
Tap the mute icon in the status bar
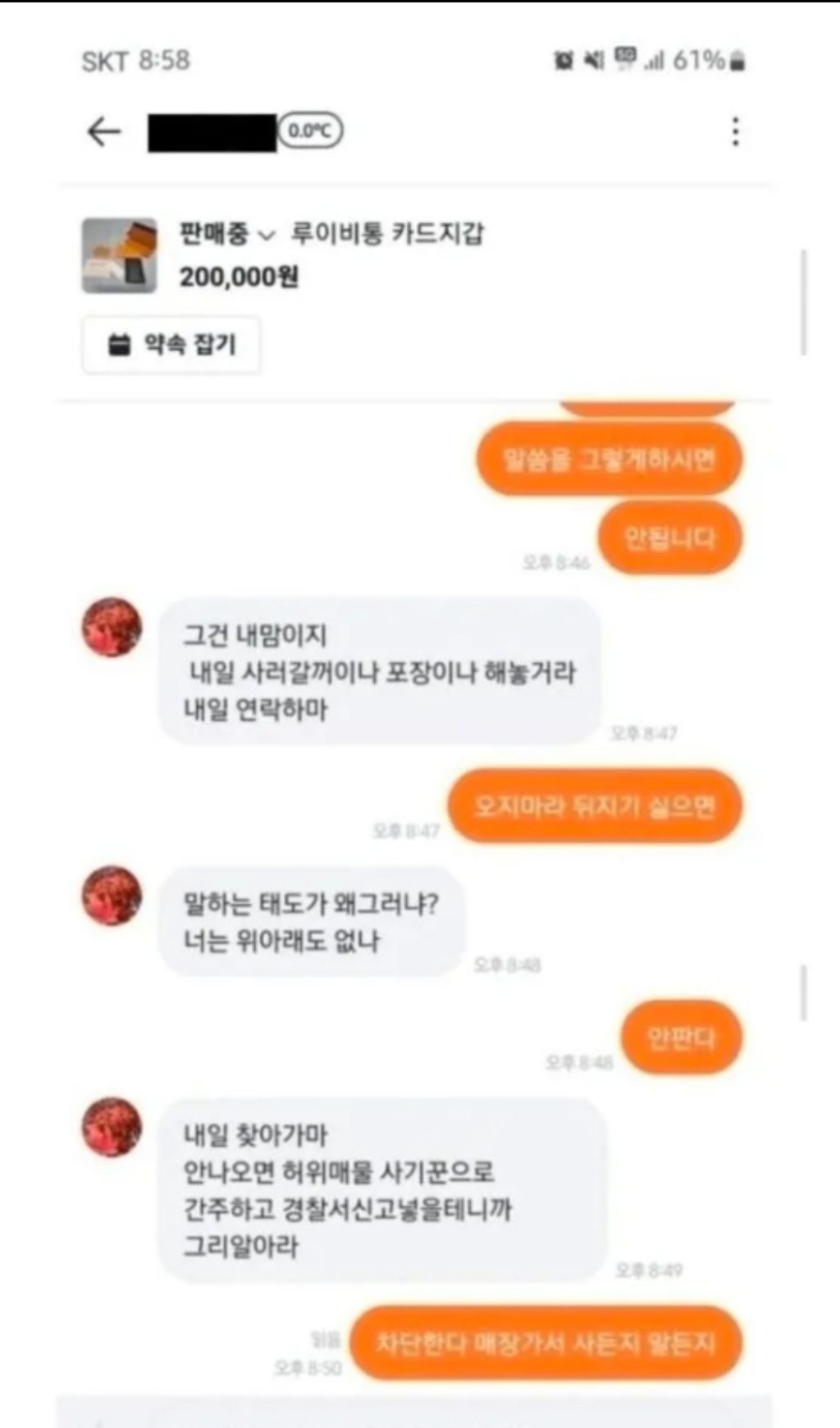coord(594,60)
